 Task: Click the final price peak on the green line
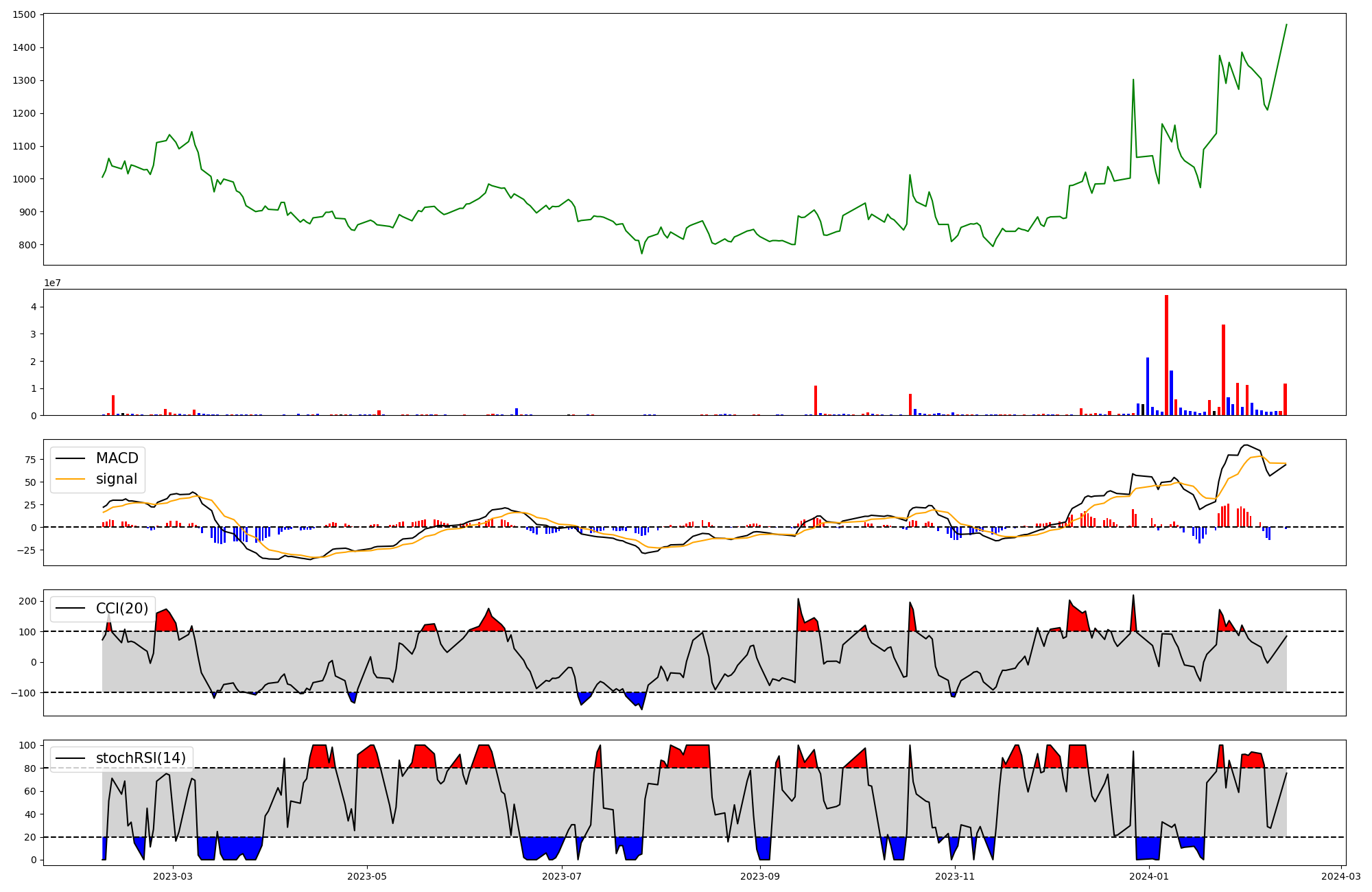point(1286,25)
